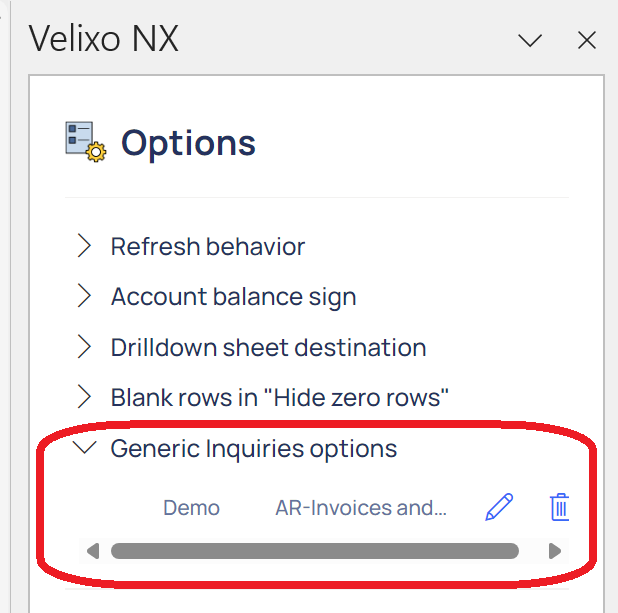This screenshot has width=618, height=613.
Task: Open the Velixo NX pane menu chevron
Action: point(530,40)
